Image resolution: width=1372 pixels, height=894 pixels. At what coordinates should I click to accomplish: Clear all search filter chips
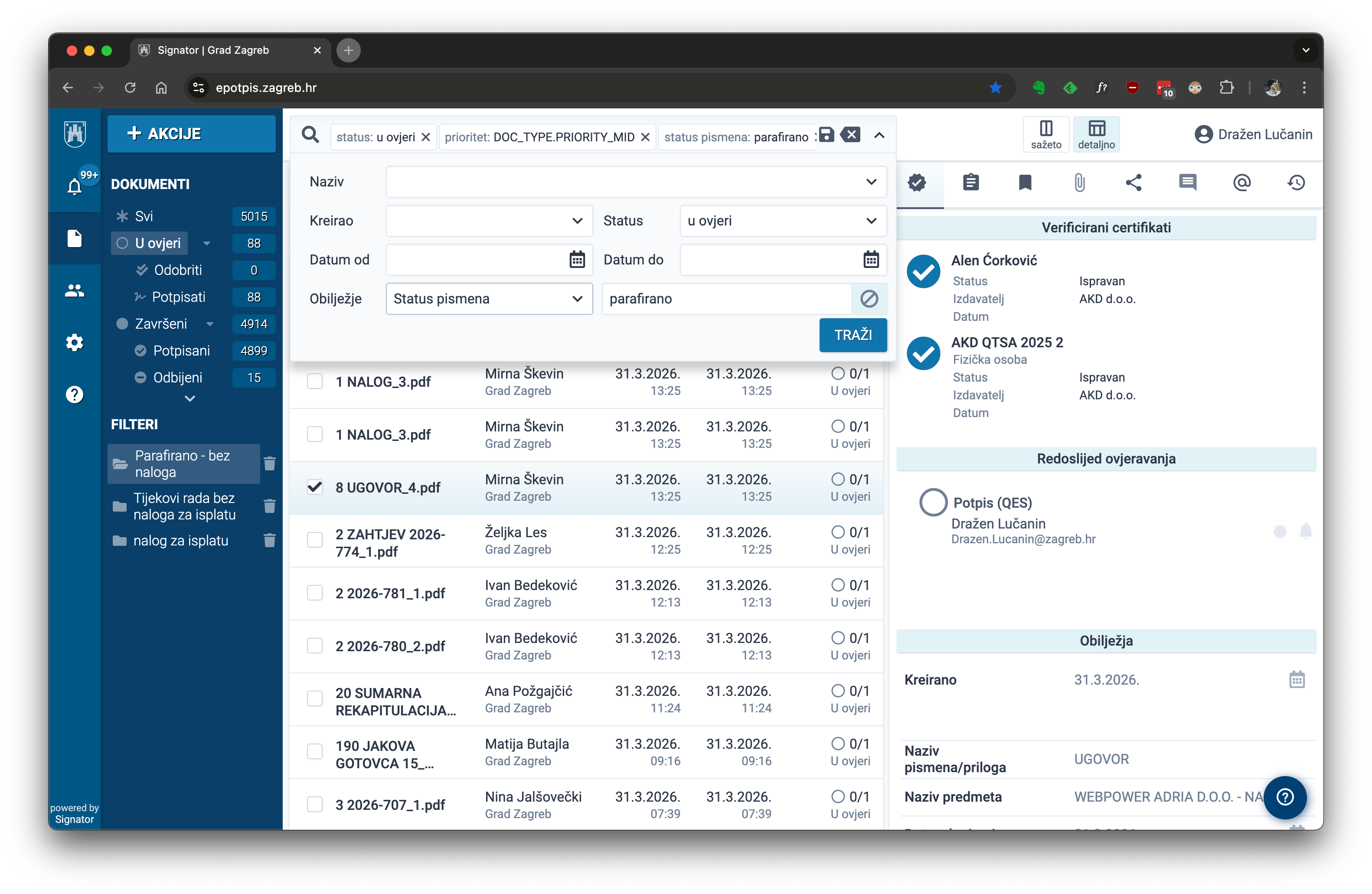click(850, 135)
